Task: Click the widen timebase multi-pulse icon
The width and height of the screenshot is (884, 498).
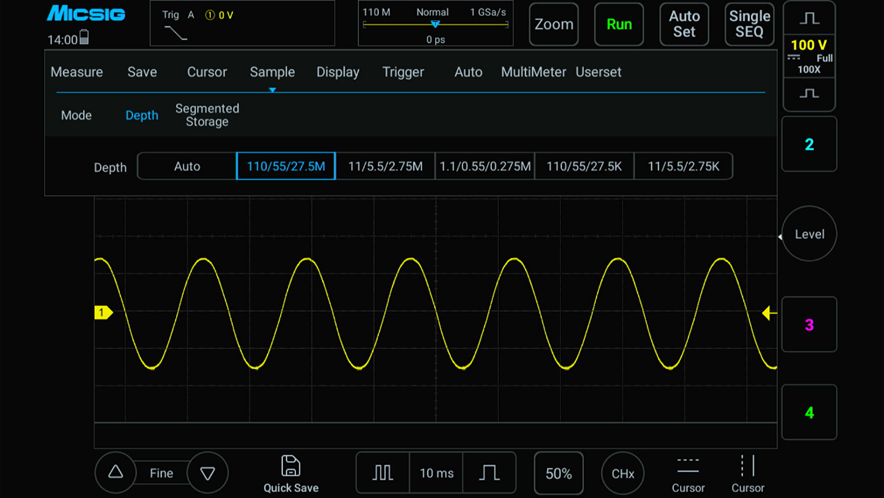Action: 383,473
